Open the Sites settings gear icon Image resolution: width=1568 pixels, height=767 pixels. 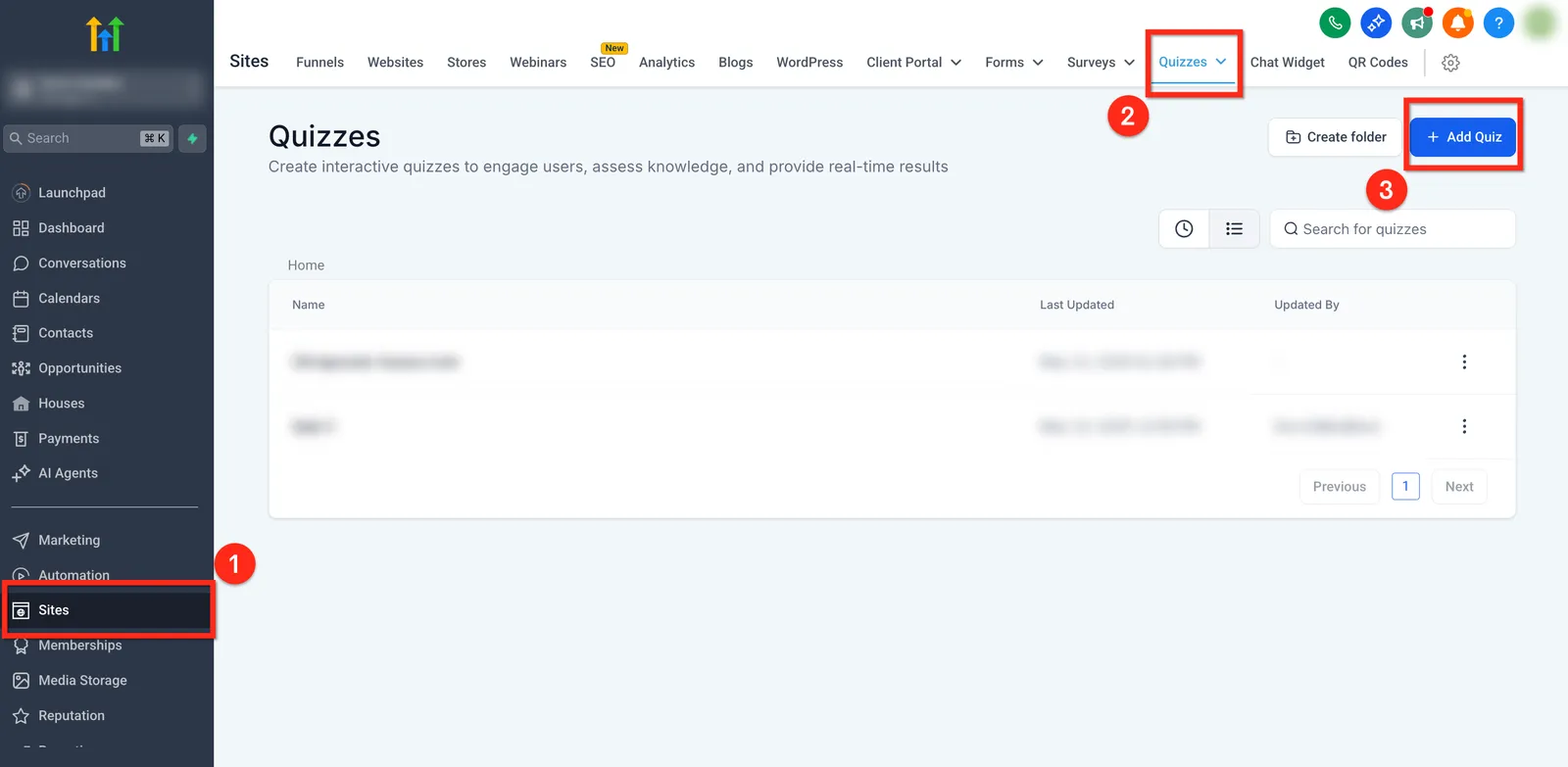point(1450,63)
